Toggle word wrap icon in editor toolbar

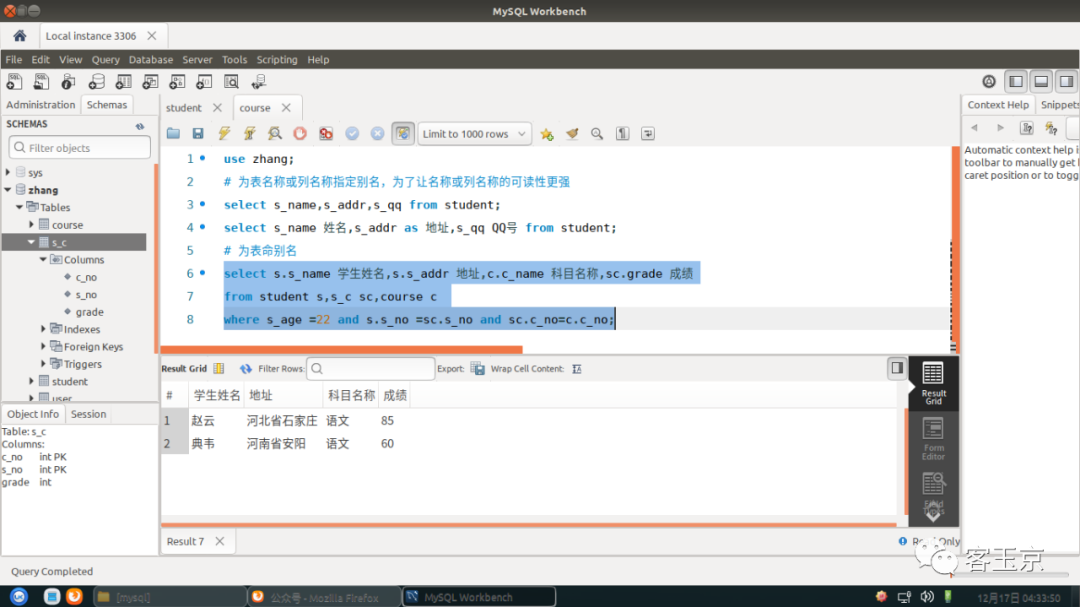tap(647, 134)
